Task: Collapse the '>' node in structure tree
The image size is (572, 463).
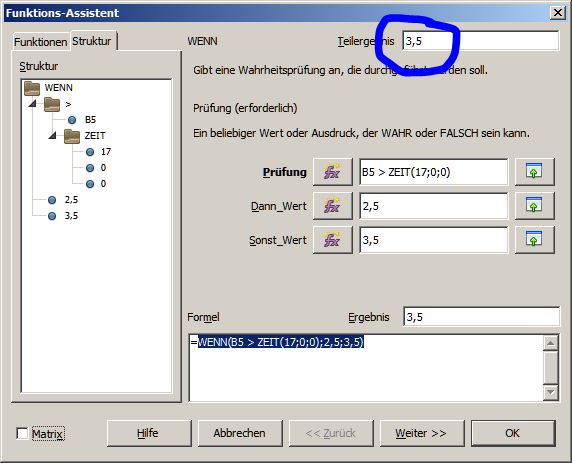Action: [x=33, y=104]
